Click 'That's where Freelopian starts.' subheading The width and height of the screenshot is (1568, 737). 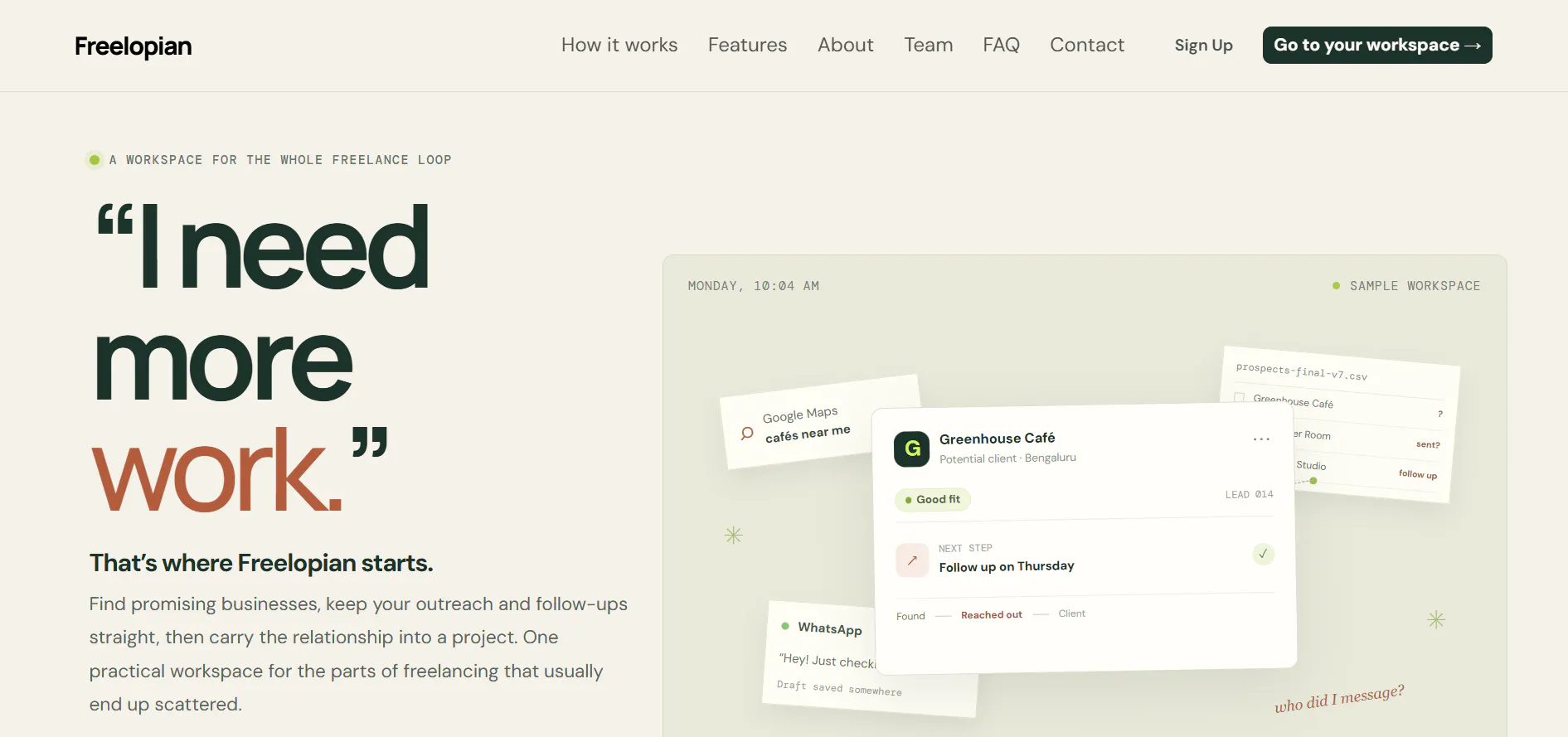click(261, 563)
